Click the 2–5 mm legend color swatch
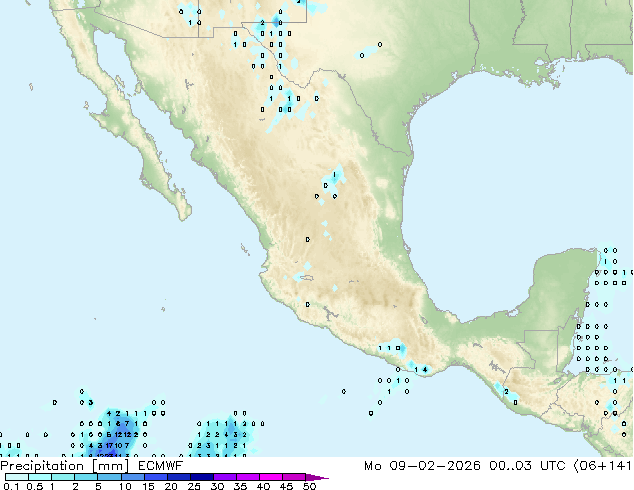The image size is (634, 490). (86, 477)
